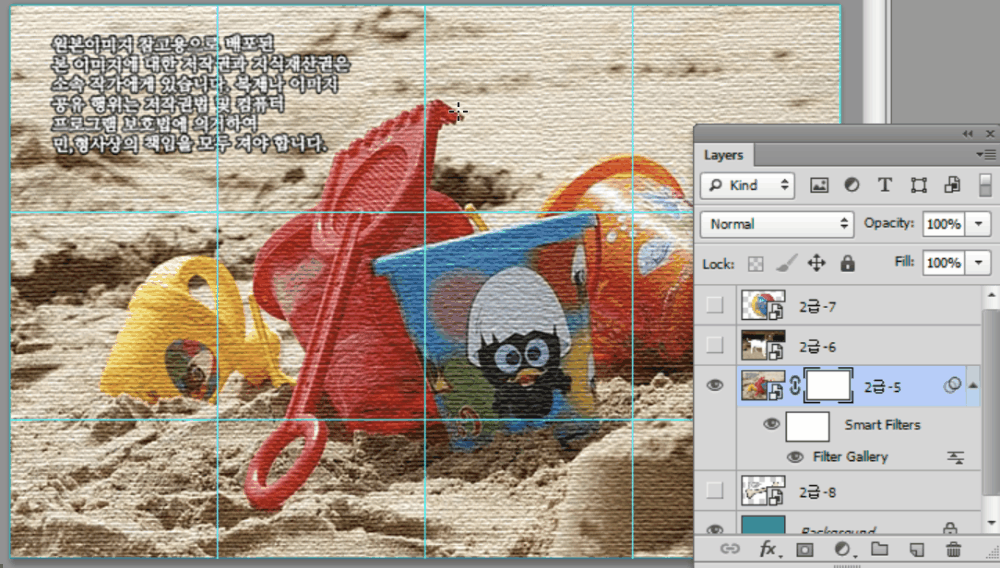Screen dimensions: 1000x568
Task: Click link layers icon at panel bottom
Action: tap(730, 549)
